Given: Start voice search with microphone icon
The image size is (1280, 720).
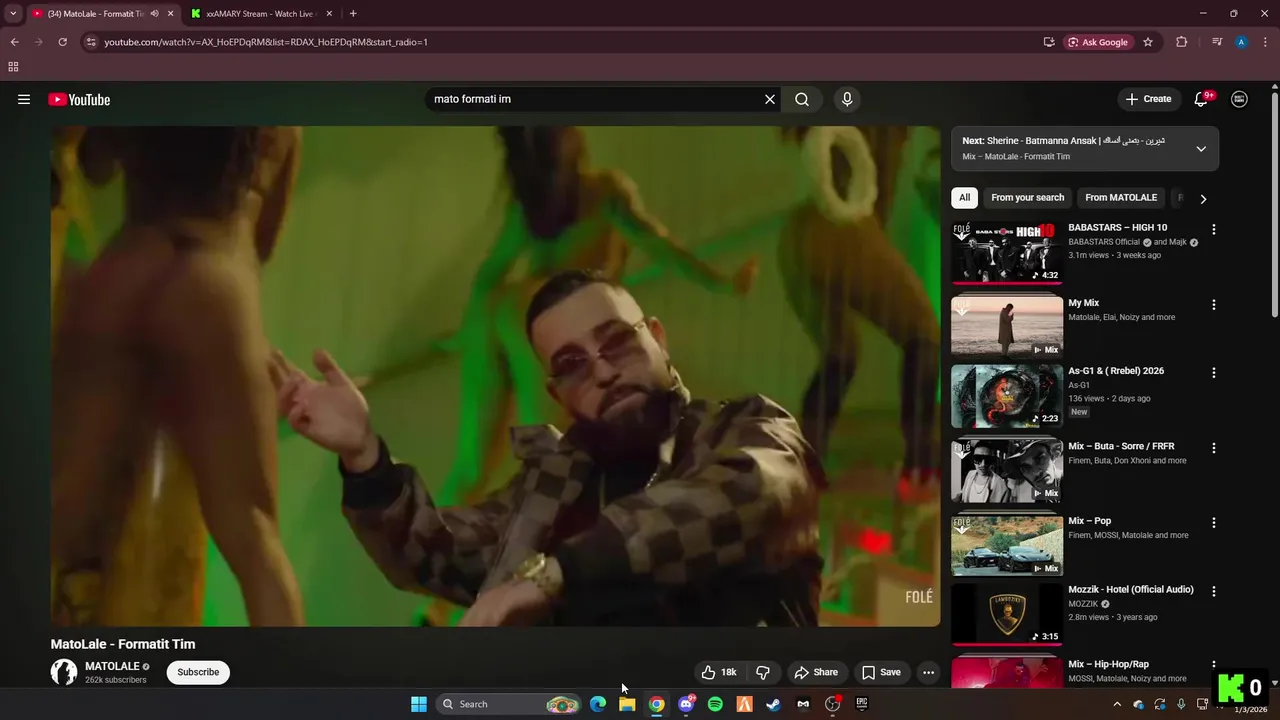Looking at the screenshot, I should (847, 99).
